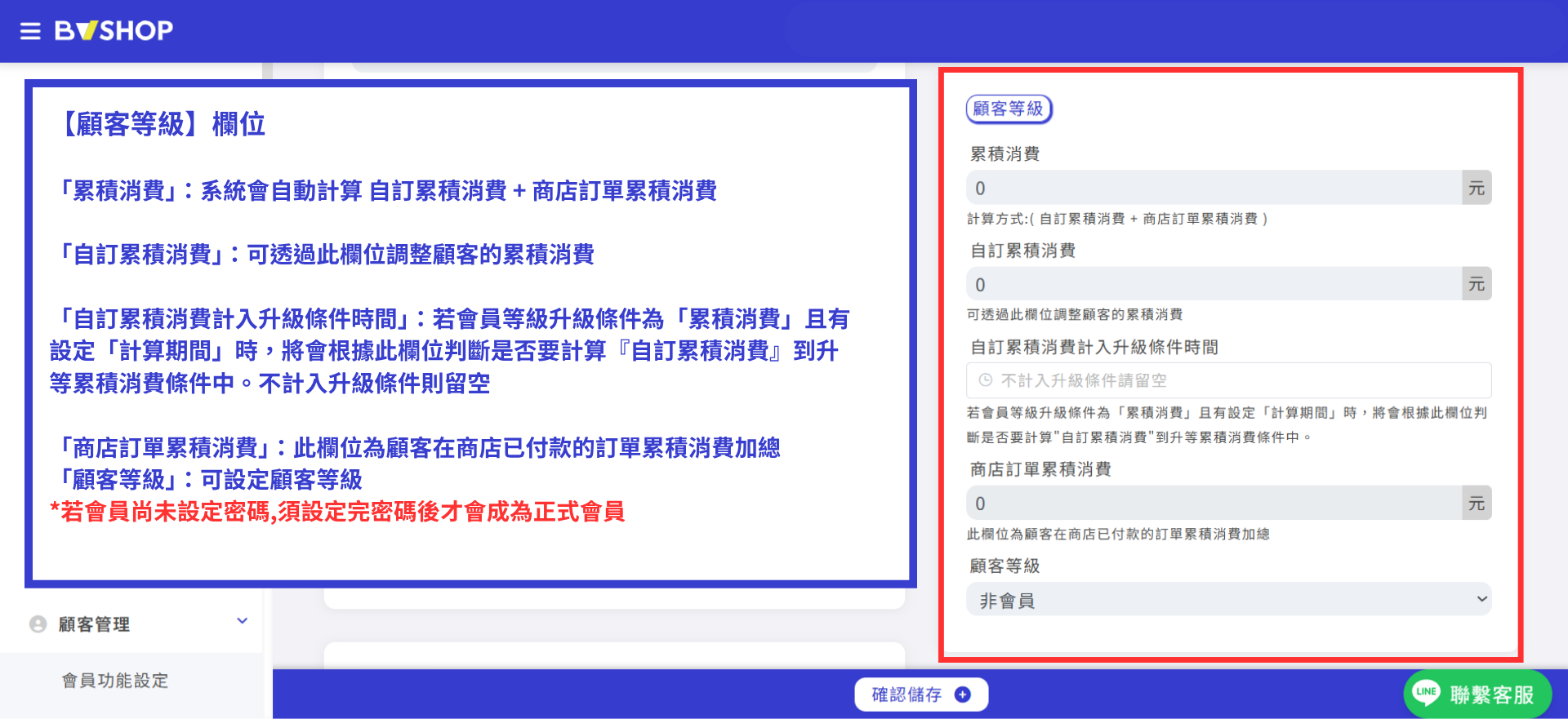1568x719 pixels.
Task: Click the 元 unit beside 累積消費
Action: [x=1477, y=188]
